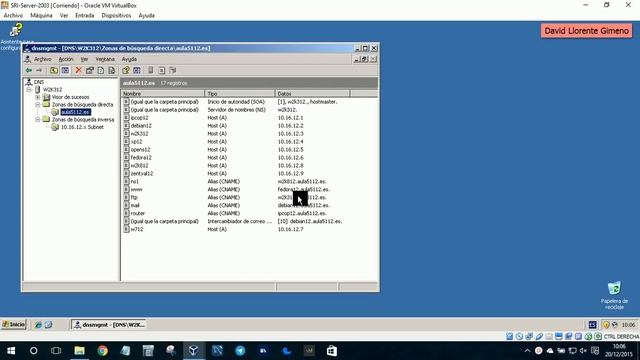
Task: Click the VirtualBox cube icon on taskbar
Action: click(x=193, y=351)
